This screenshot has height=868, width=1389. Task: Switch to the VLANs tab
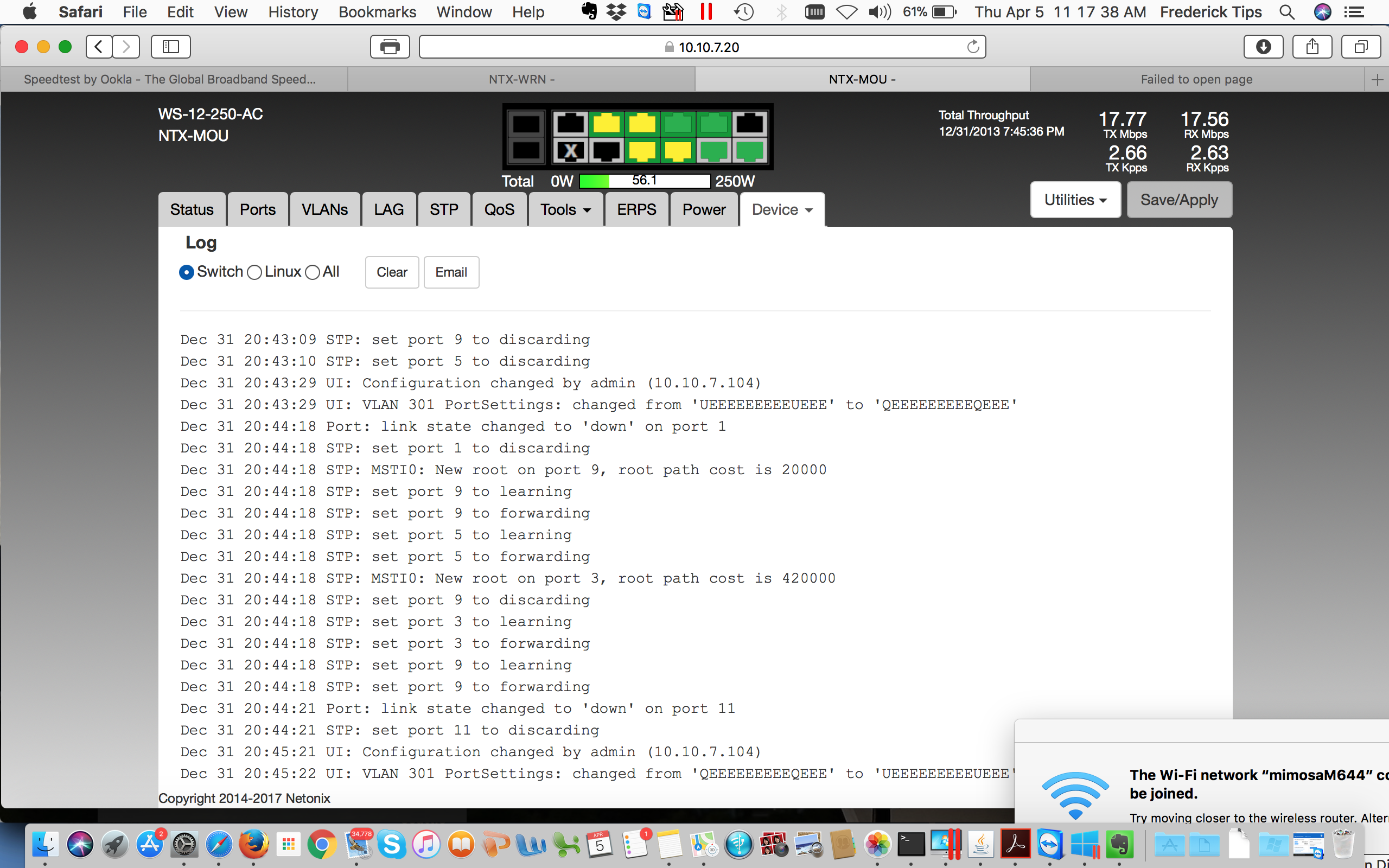(x=324, y=209)
